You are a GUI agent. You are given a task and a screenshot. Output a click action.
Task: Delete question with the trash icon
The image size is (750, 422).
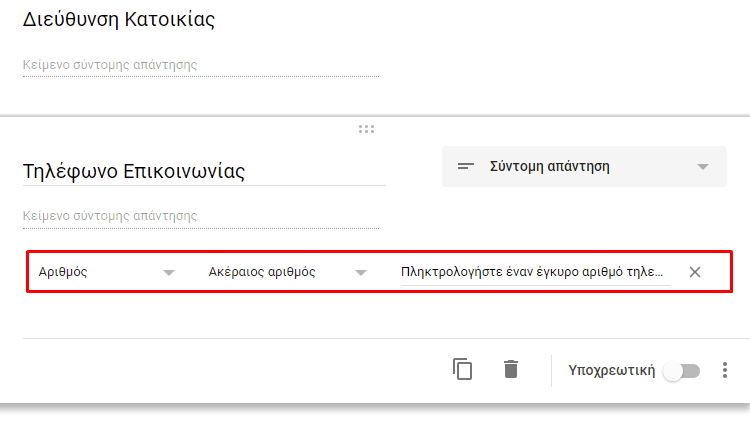tap(511, 369)
